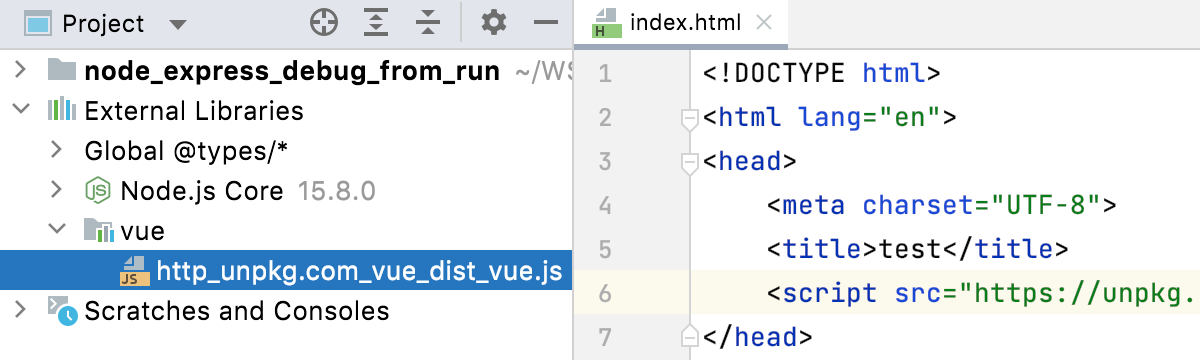Click the Project window icon in header
Screen dimensions: 1200x360
(x=38, y=22)
